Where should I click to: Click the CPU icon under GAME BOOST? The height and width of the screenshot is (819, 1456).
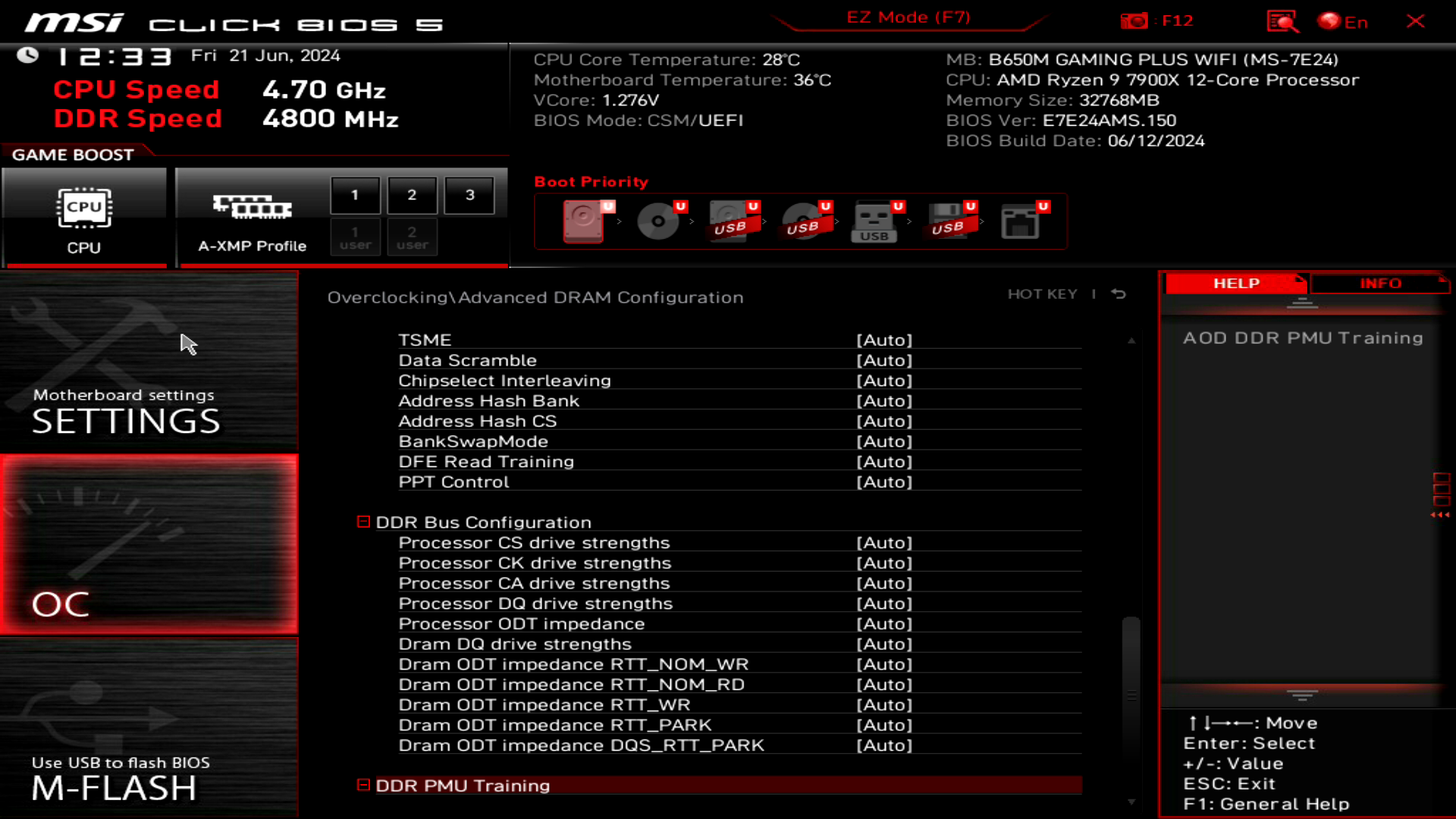pos(84,207)
